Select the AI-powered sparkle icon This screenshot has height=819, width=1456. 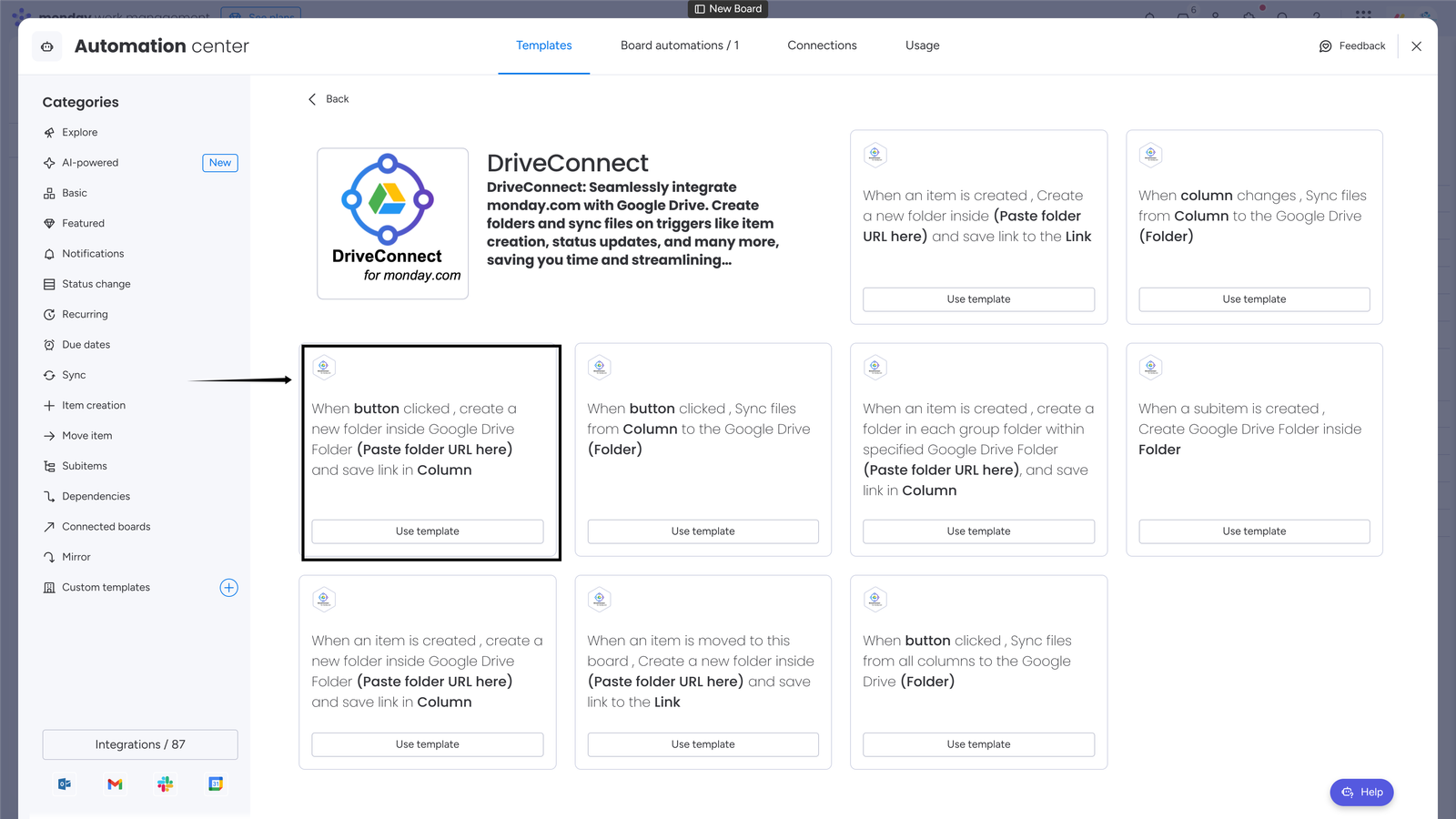(x=49, y=163)
